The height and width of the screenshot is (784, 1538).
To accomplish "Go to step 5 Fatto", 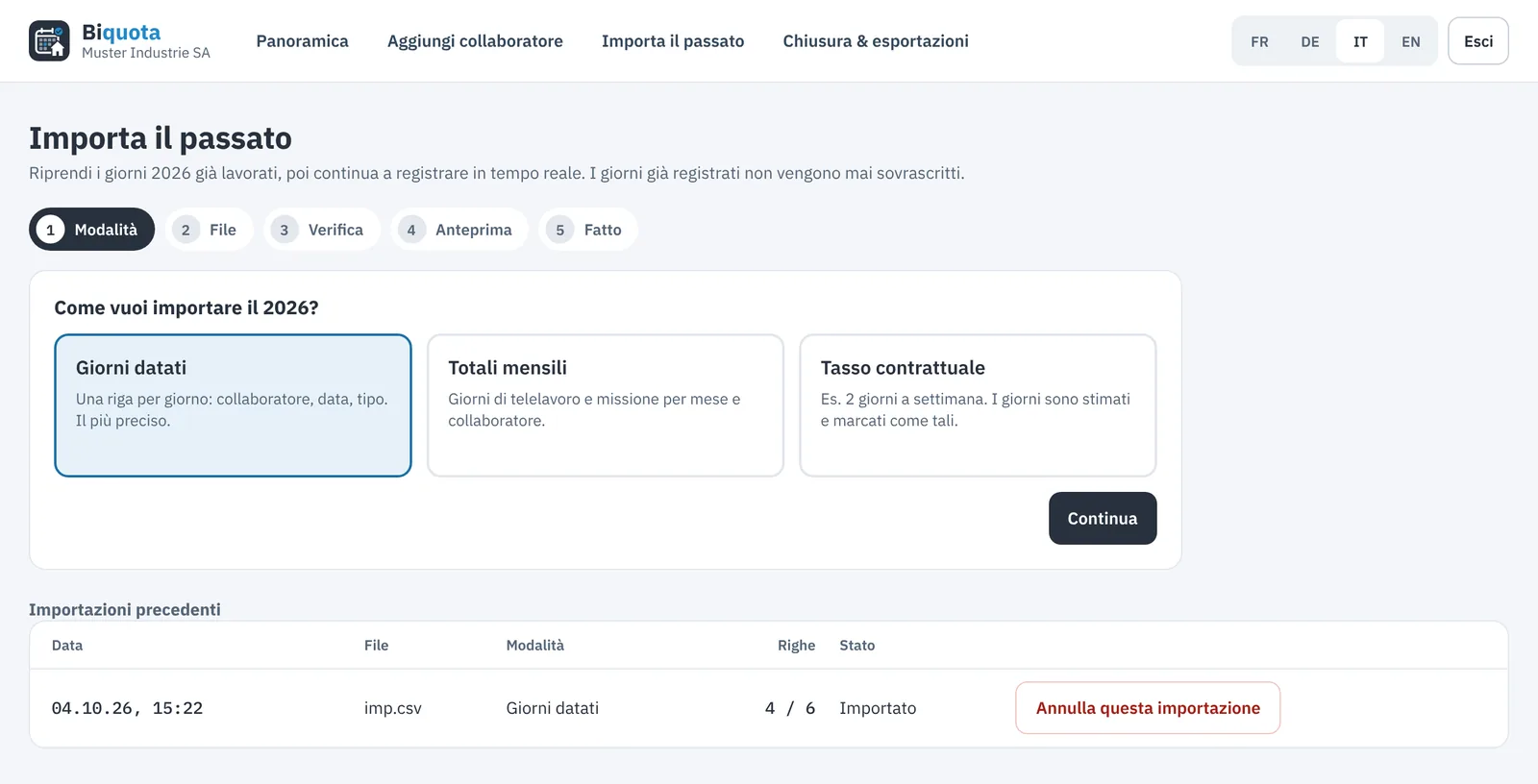I will point(587,230).
